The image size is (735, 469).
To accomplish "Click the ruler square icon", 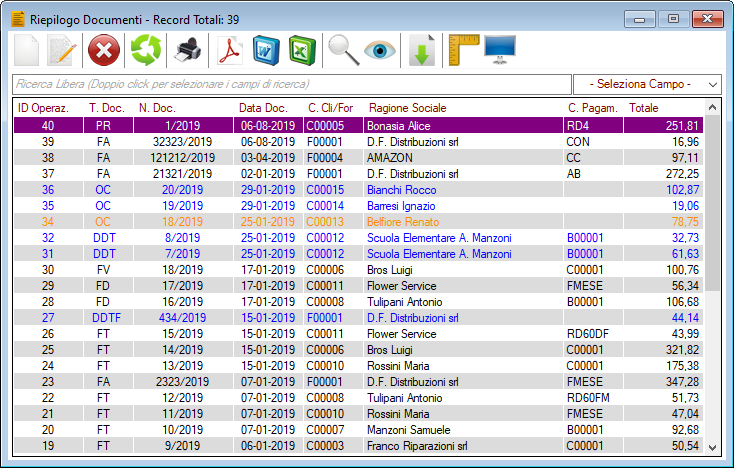I will point(464,50).
